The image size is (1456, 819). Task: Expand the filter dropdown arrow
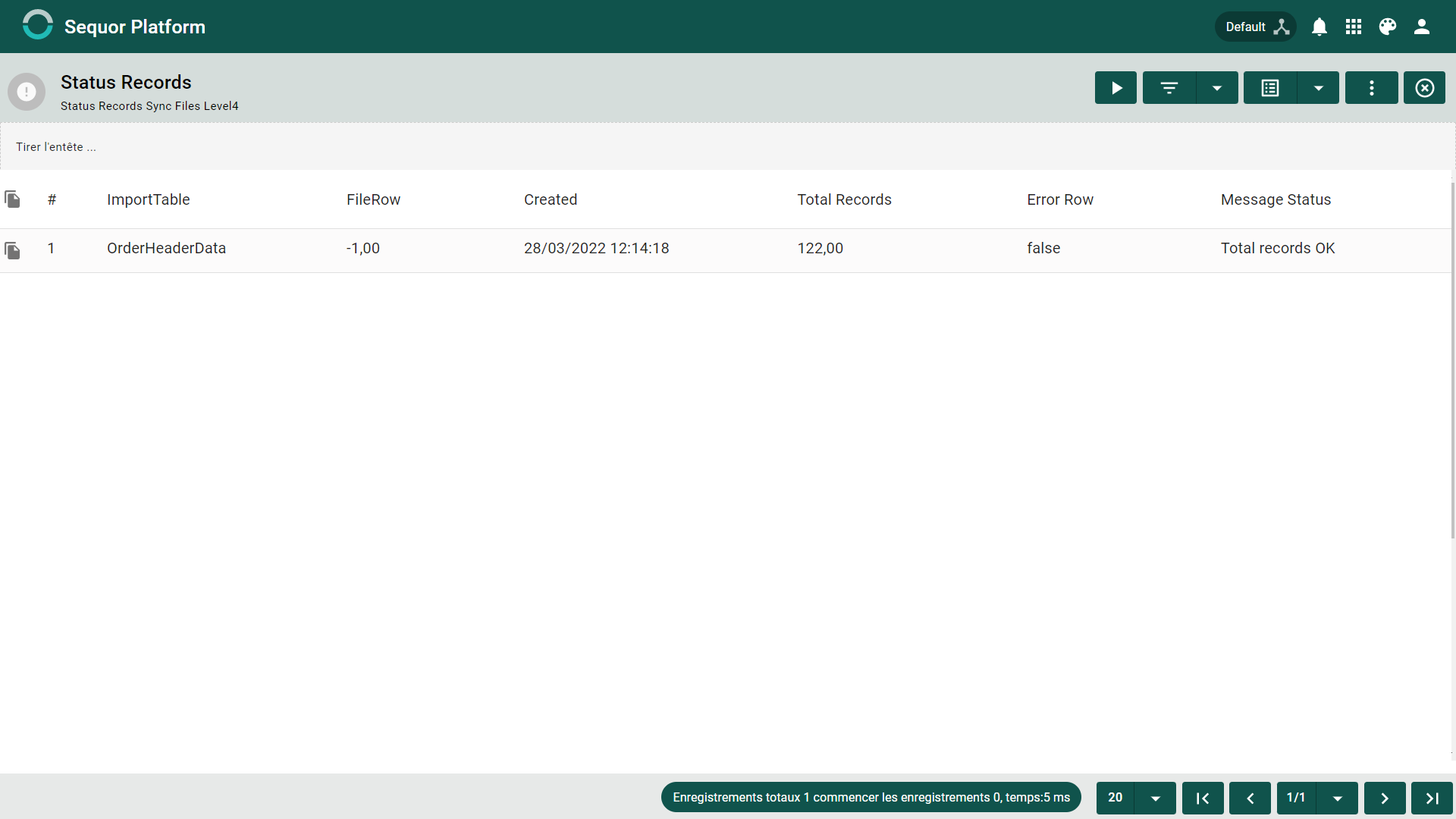1217,88
